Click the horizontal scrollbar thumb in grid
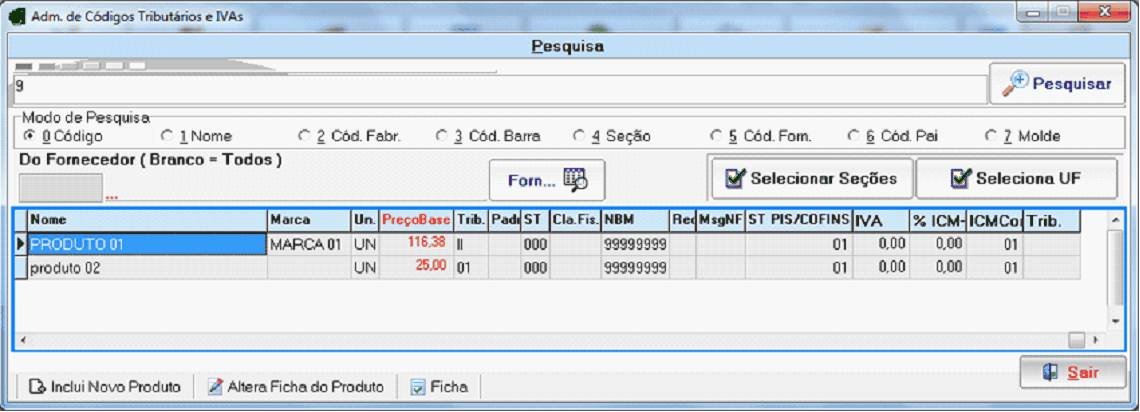The image size is (1140, 412). click(1076, 340)
